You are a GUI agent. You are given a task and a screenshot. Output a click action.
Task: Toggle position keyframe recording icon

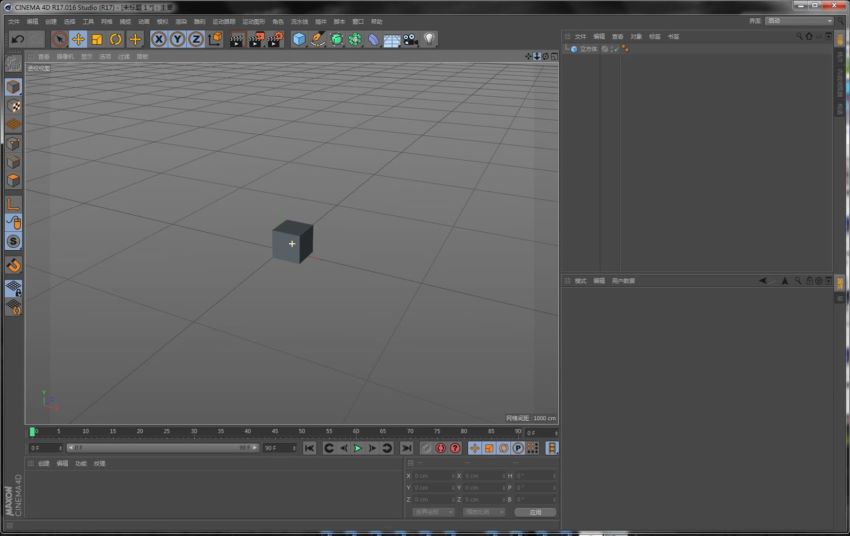pos(474,448)
